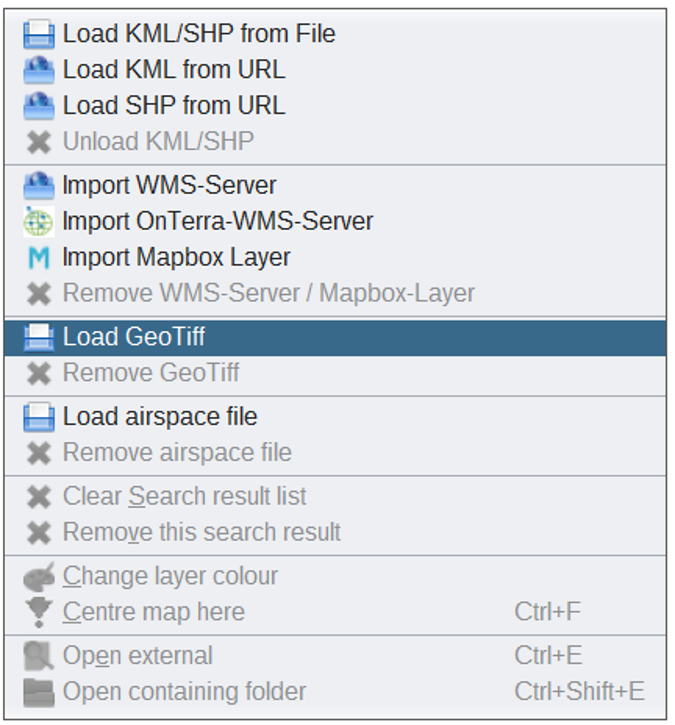The image size is (675, 725).
Task: Select Import OnTerra-WMS-Server option
Action: [335, 221]
